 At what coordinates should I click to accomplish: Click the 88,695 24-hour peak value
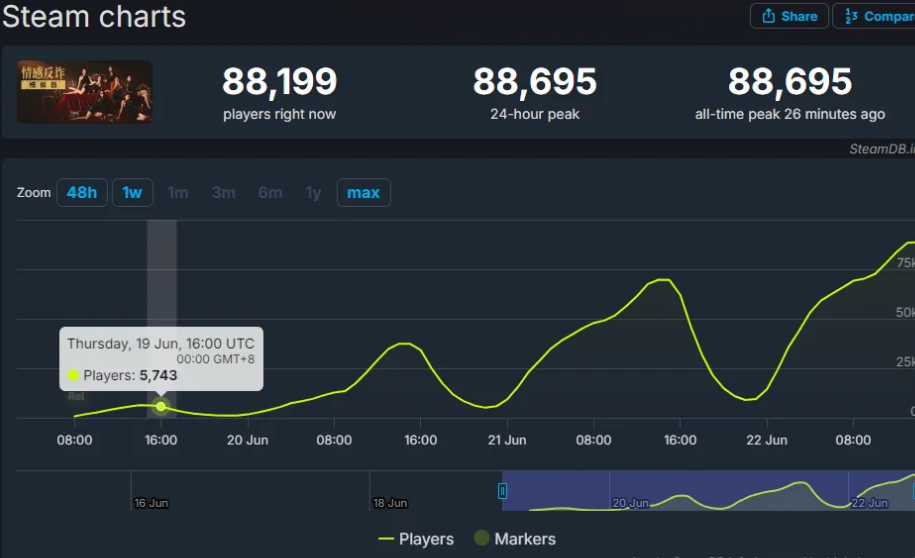coord(535,81)
